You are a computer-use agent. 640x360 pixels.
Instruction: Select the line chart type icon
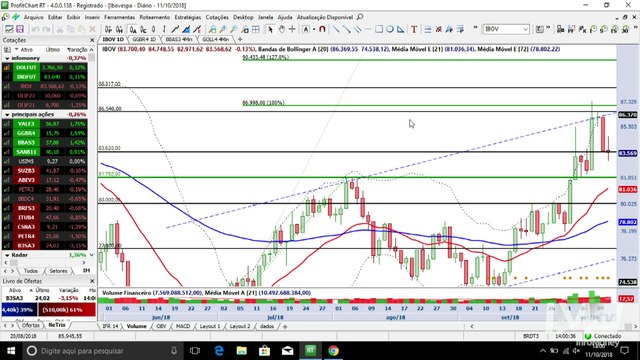[175, 29]
